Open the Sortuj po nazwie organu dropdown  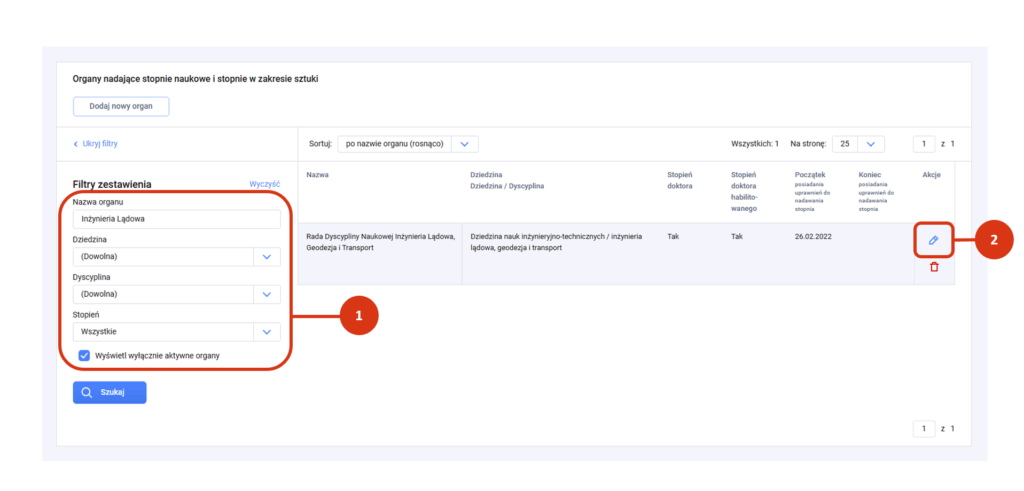[408, 144]
